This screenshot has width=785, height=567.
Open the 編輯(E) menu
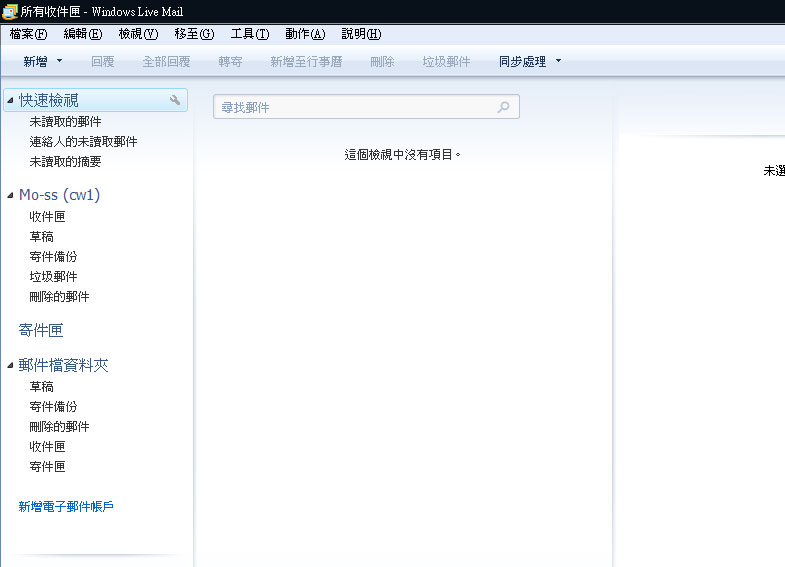point(83,34)
